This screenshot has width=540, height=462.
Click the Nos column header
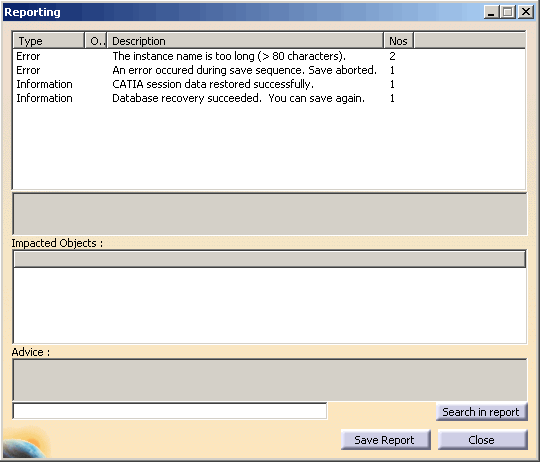point(398,41)
